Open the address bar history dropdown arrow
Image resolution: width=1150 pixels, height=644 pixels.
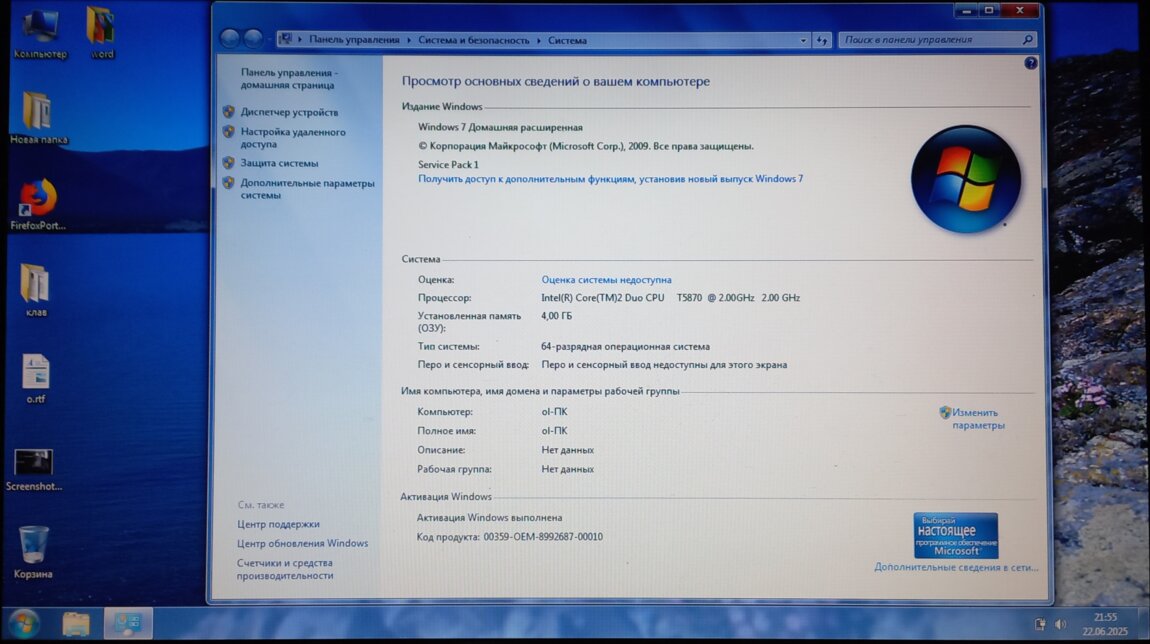point(804,40)
